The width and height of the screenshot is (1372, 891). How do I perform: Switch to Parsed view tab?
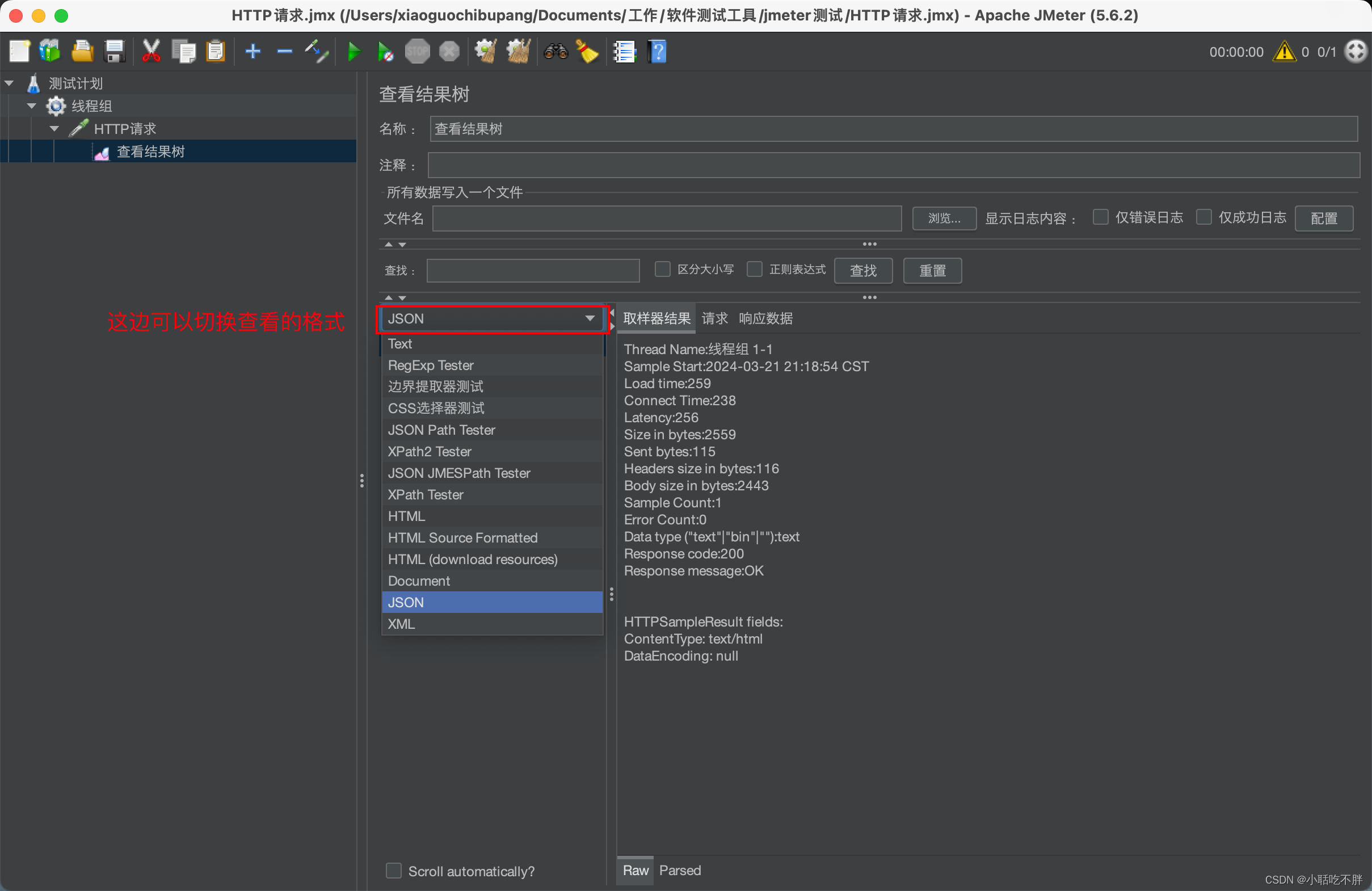point(680,870)
